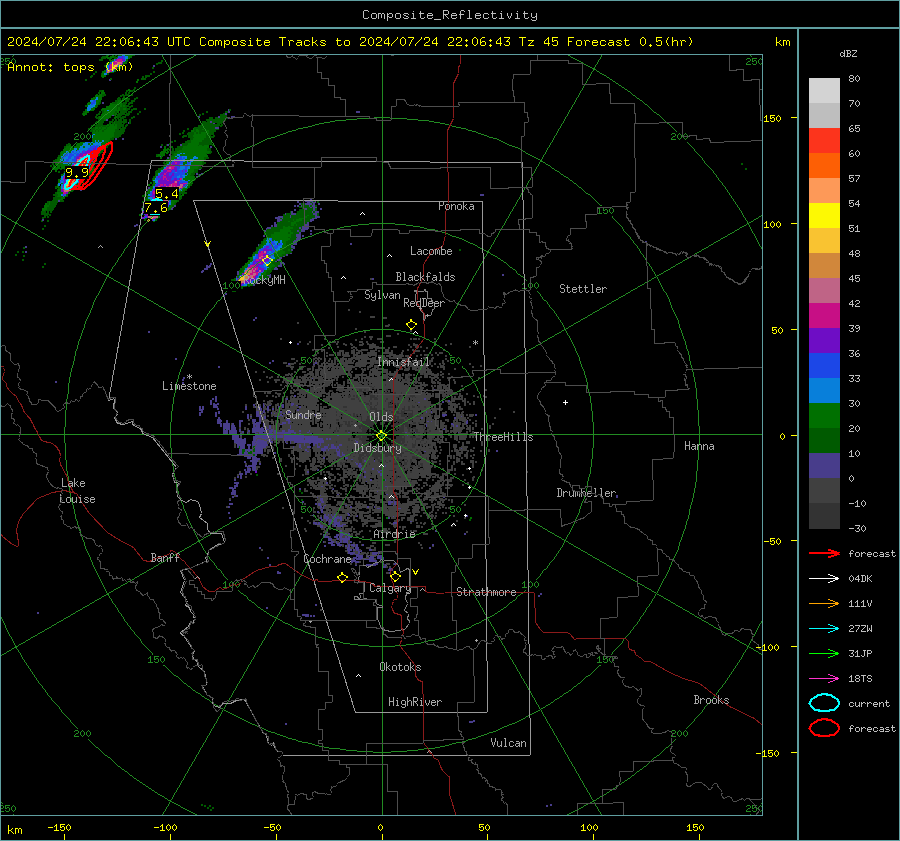Click the Blackfalds town label
This screenshot has width=900, height=841.
(425, 277)
